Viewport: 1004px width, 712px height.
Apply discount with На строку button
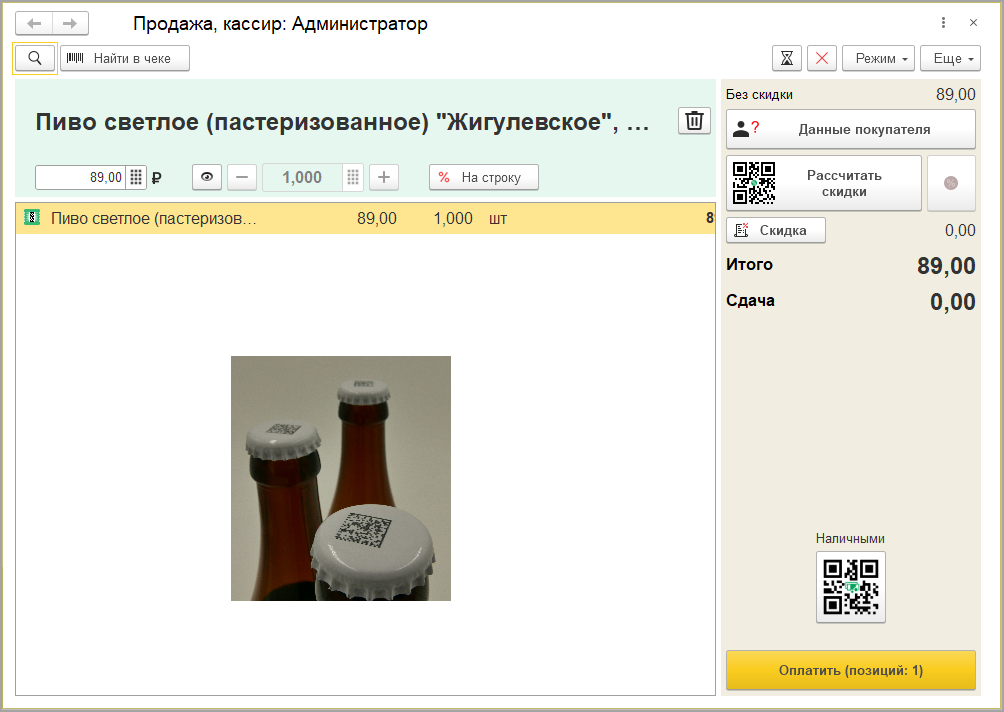(483, 177)
